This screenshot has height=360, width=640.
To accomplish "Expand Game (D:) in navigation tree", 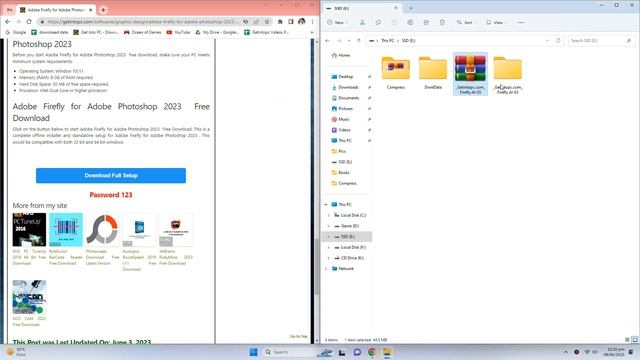I will (x=329, y=226).
